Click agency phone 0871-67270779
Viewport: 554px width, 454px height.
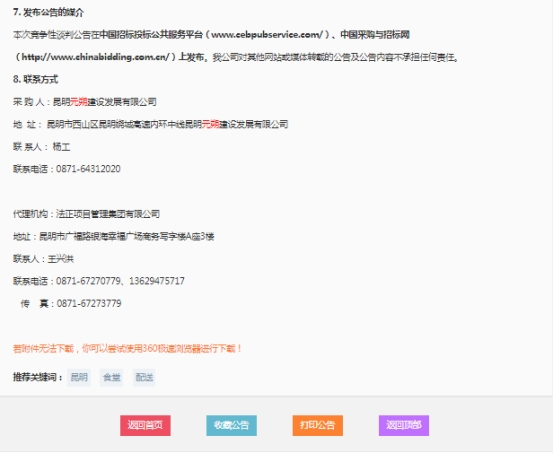click(88, 281)
